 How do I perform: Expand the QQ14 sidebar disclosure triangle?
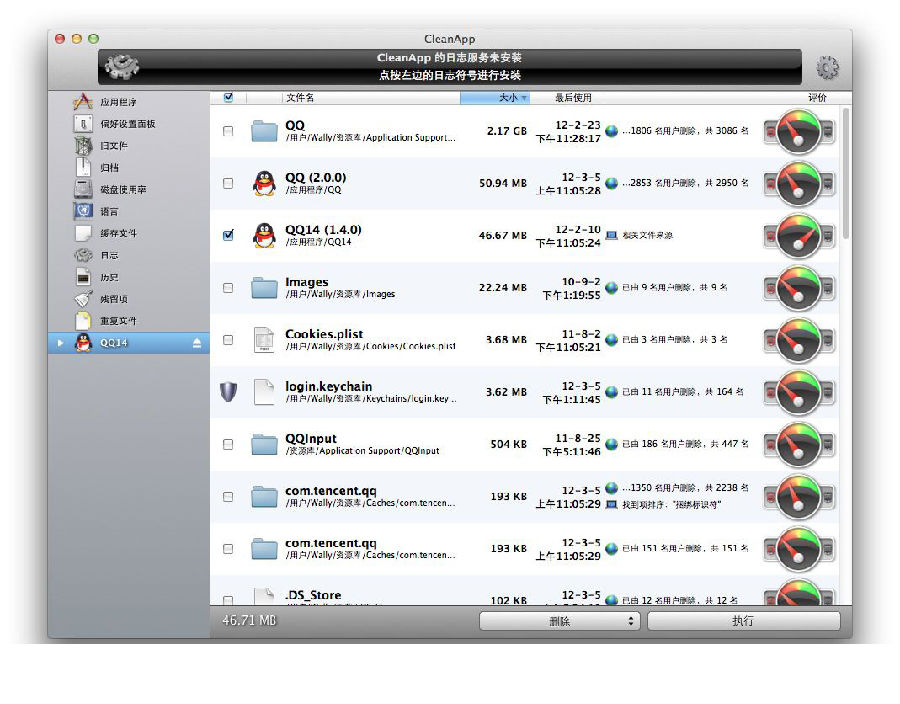coord(60,344)
